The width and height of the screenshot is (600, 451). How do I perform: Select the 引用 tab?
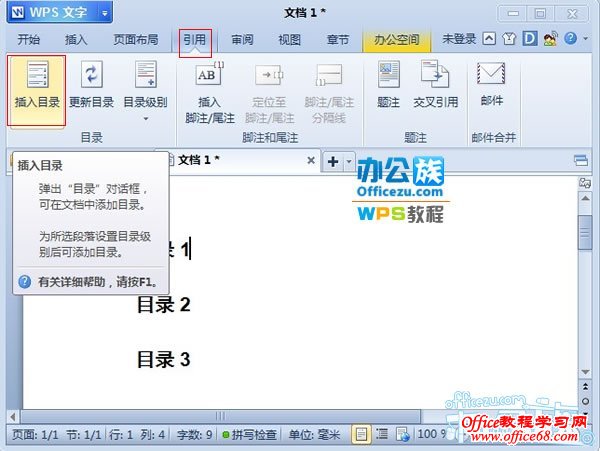click(x=195, y=39)
